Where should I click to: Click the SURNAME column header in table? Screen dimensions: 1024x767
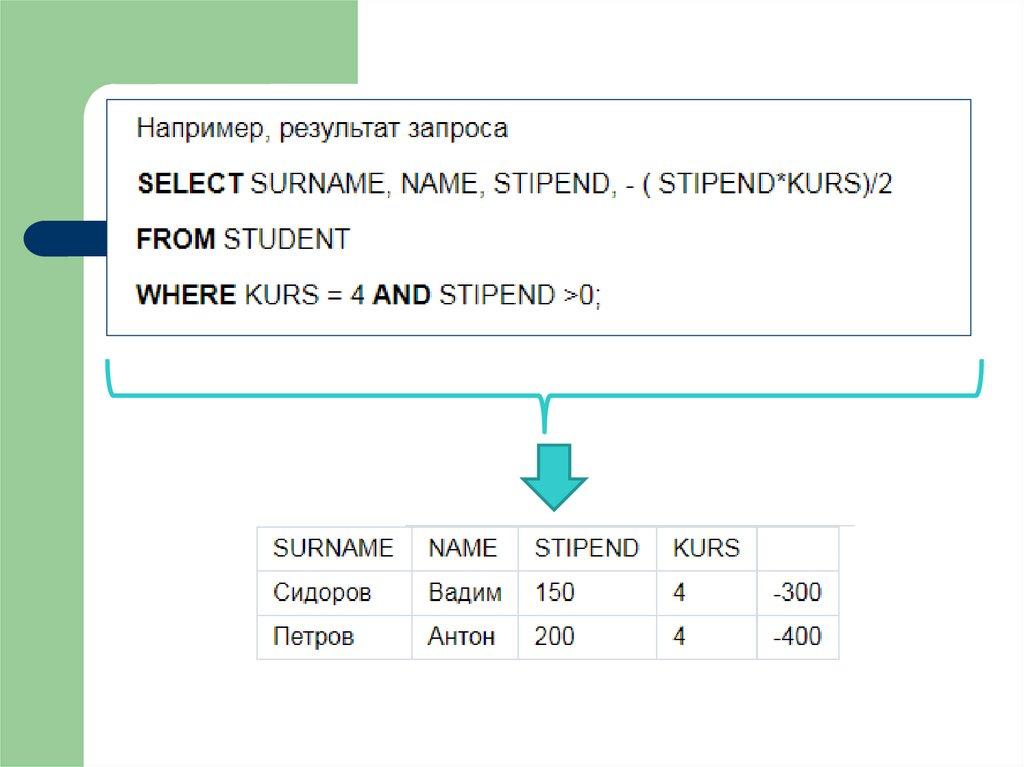pyautogui.click(x=334, y=548)
